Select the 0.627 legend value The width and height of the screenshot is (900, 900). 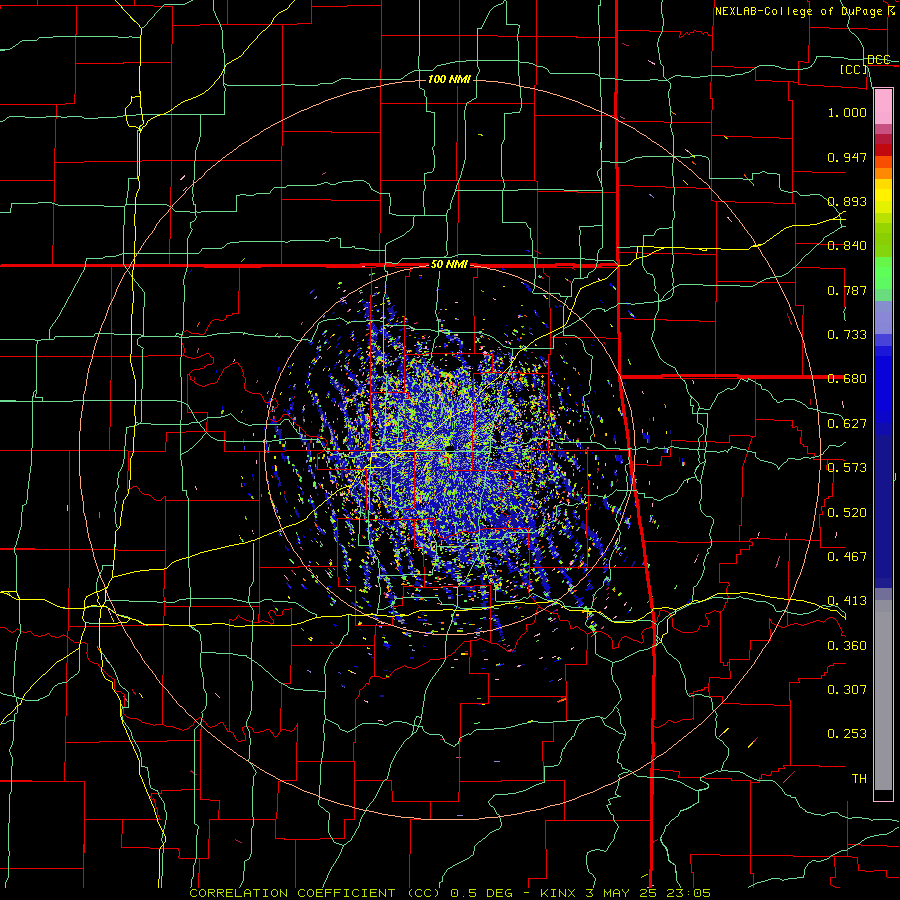847,424
